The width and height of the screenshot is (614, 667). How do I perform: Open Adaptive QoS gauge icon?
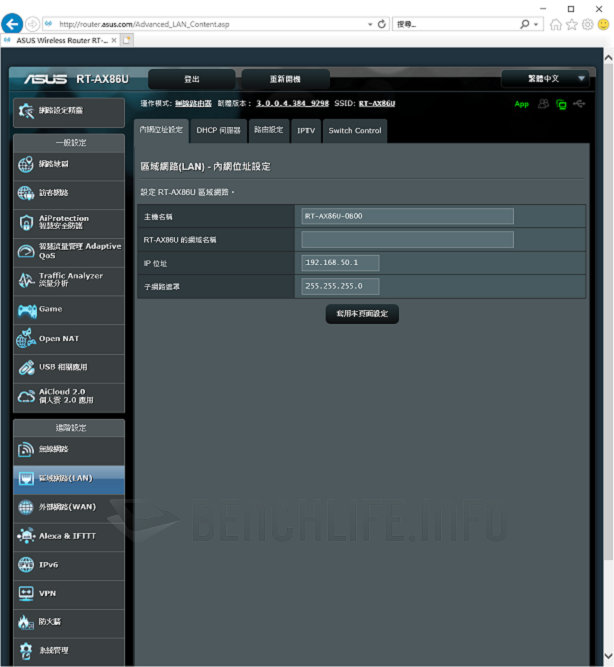(x=26, y=251)
